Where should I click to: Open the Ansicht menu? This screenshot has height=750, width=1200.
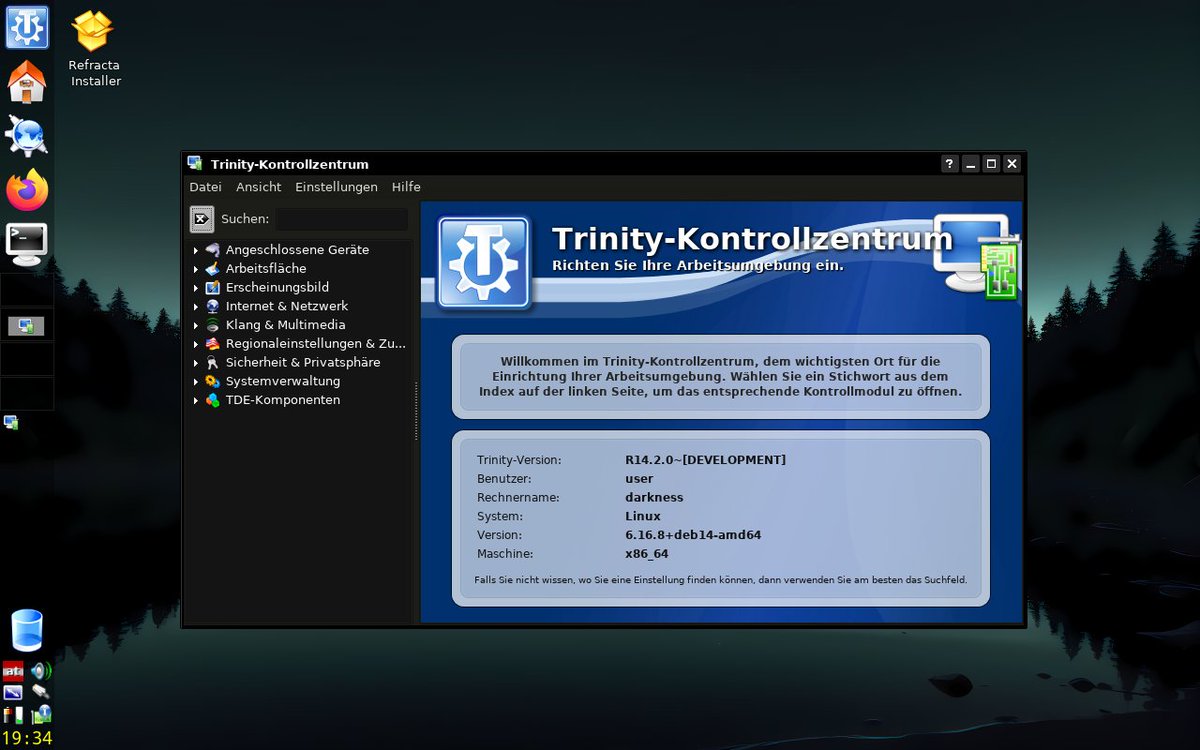[x=258, y=187]
